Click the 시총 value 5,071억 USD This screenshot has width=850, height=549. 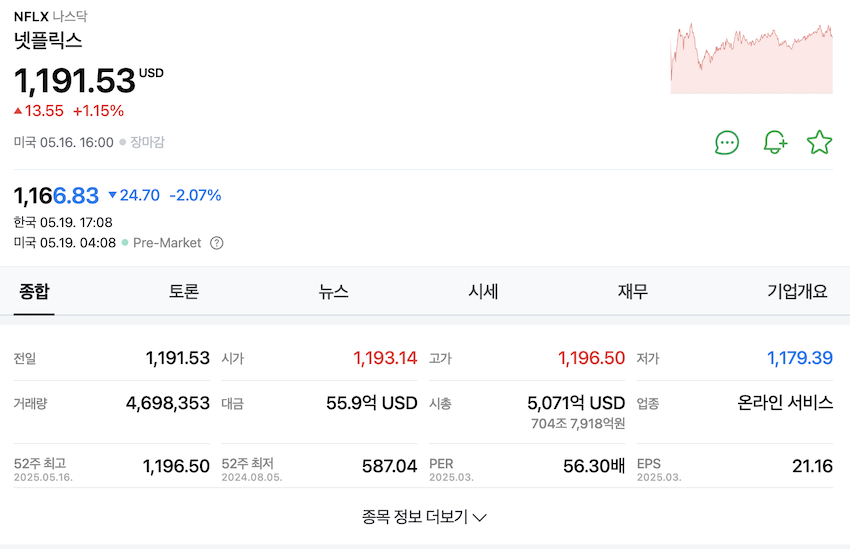click(576, 403)
